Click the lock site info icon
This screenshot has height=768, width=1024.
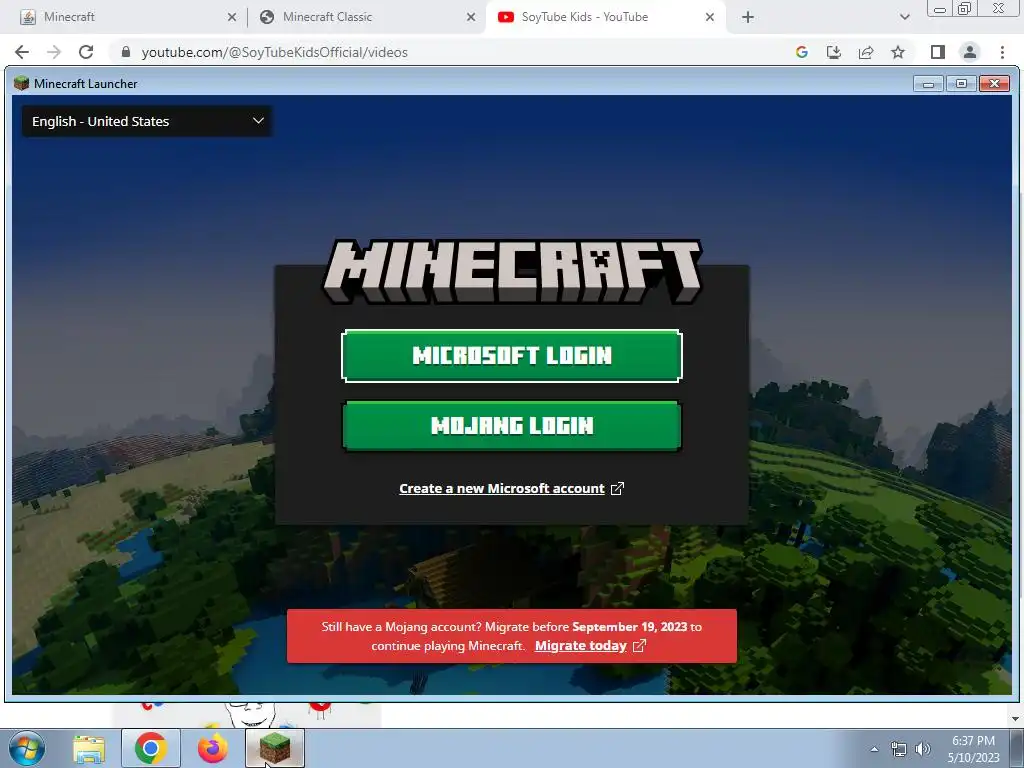click(x=126, y=52)
